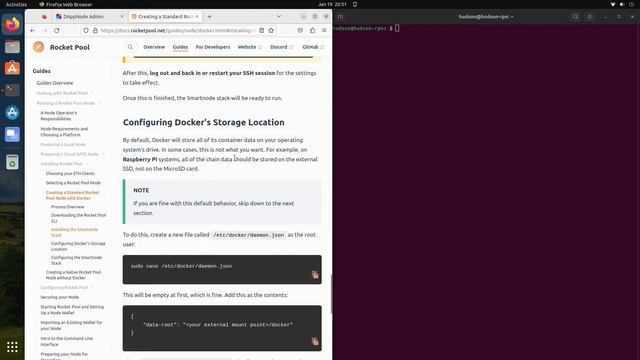Click the Rocket Pool logo
The width and height of the screenshot is (640, 360).
(x=38, y=47)
